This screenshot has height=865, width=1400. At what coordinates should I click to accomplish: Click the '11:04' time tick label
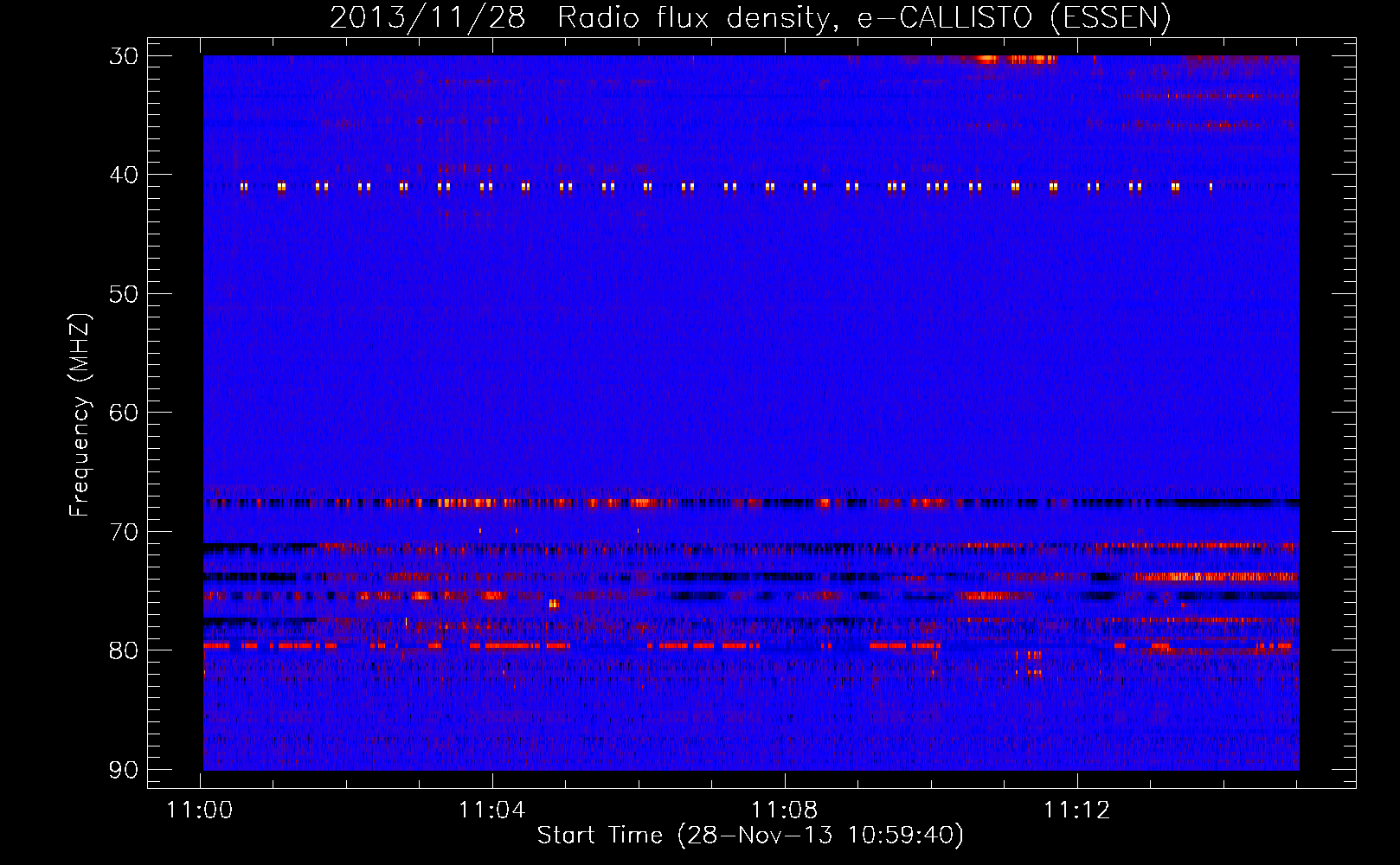coord(492,811)
